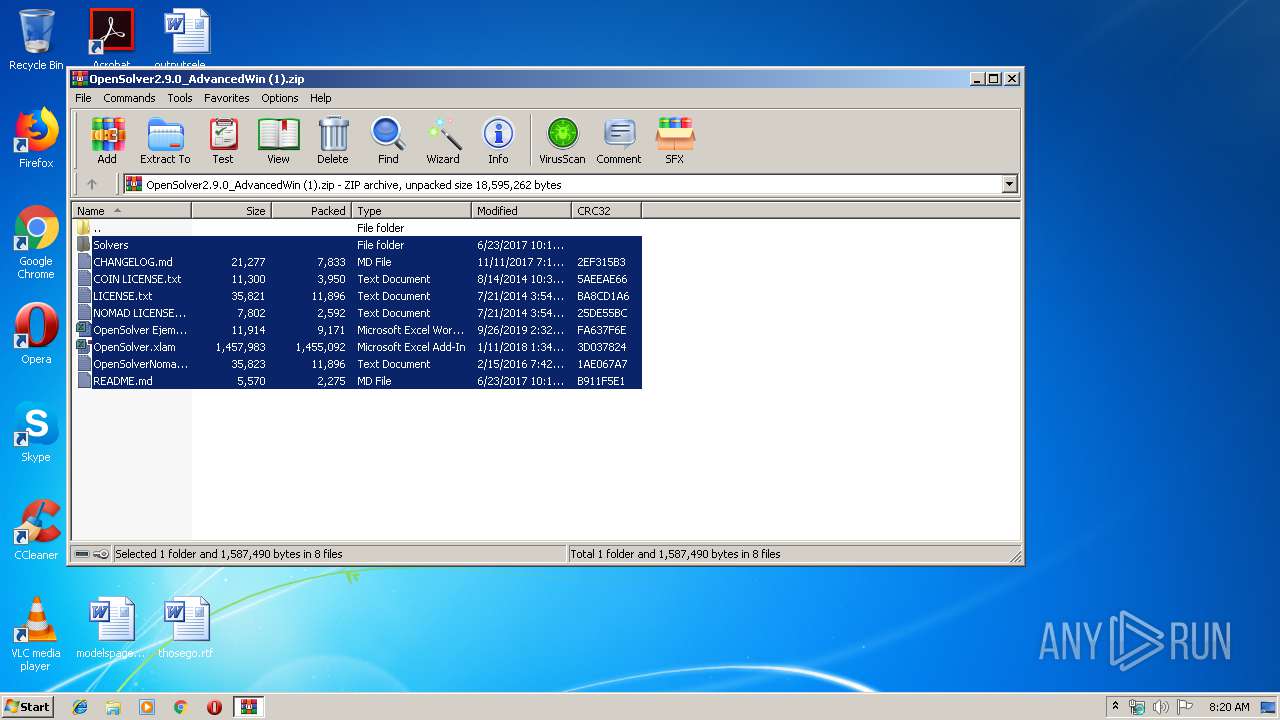Screen dimensions: 1280x720
Task: Click the Windows Explorer taskbar icon
Action: coord(113,707)
